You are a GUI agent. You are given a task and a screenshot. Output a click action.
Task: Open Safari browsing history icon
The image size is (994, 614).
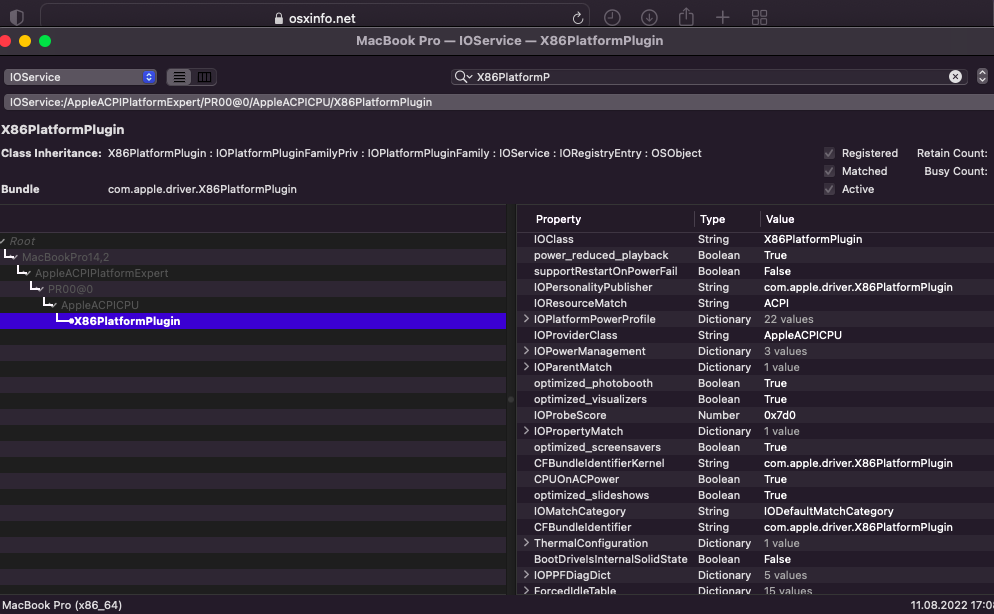tap(611, 17)
